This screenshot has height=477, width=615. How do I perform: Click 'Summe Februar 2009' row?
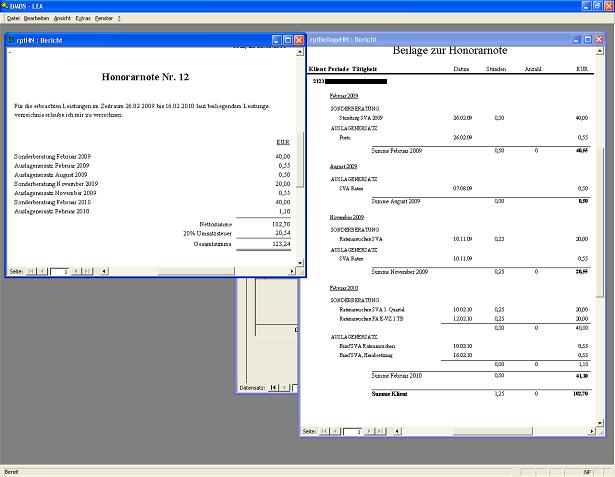point(480,151)
